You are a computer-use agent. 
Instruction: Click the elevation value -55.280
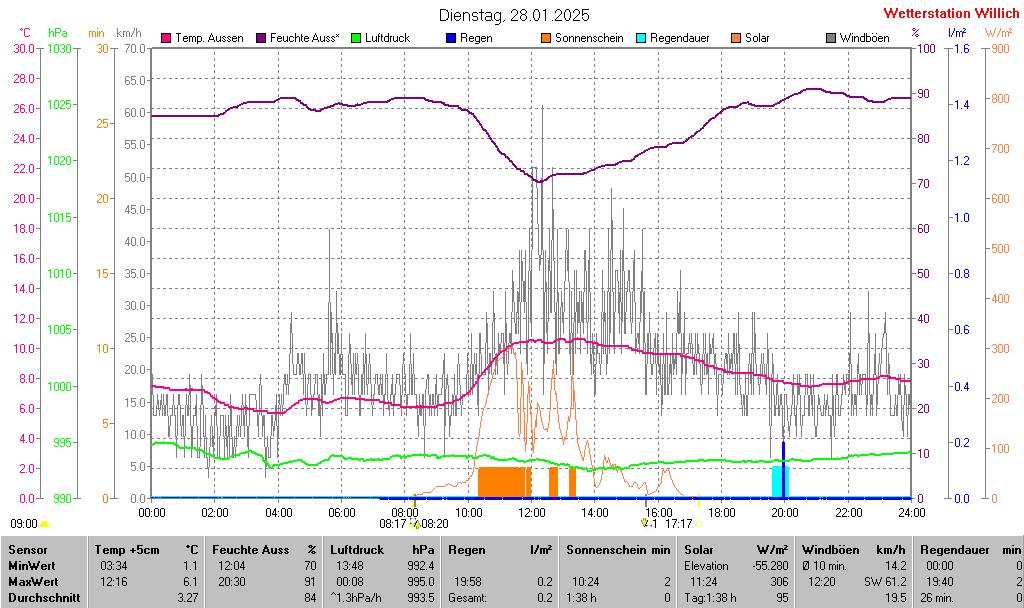point(771,566)
